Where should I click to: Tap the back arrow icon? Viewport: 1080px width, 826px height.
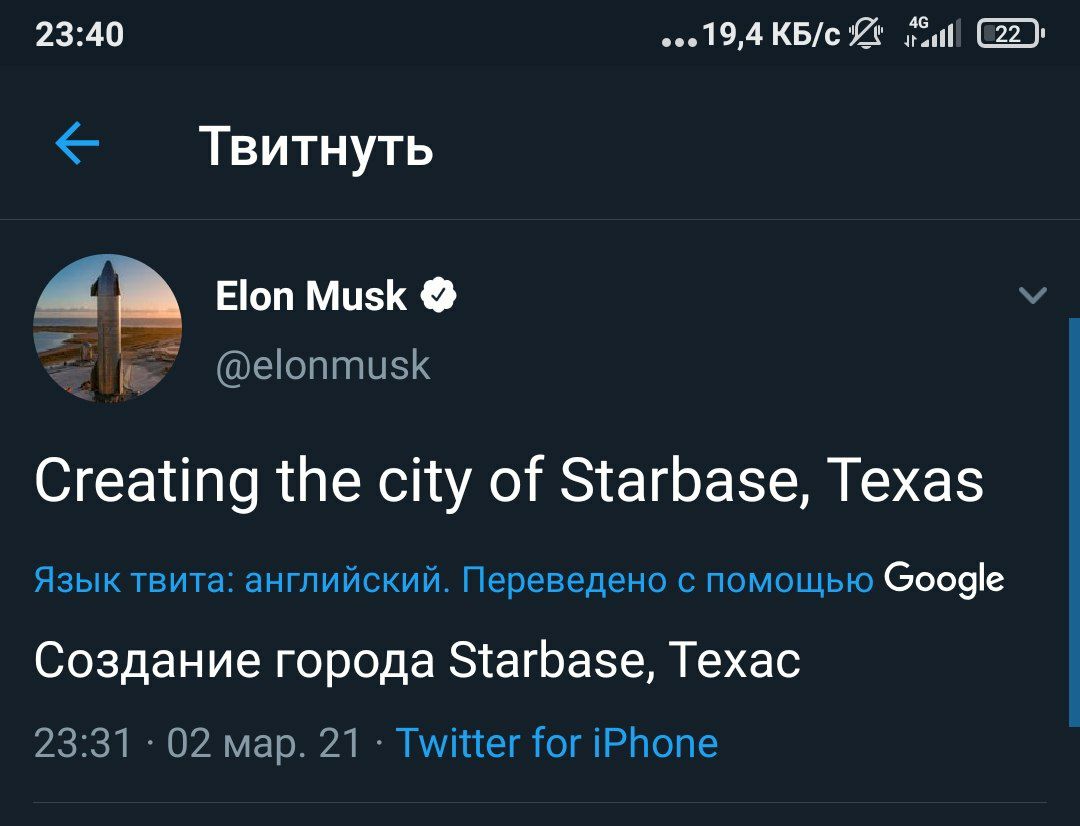77,145
